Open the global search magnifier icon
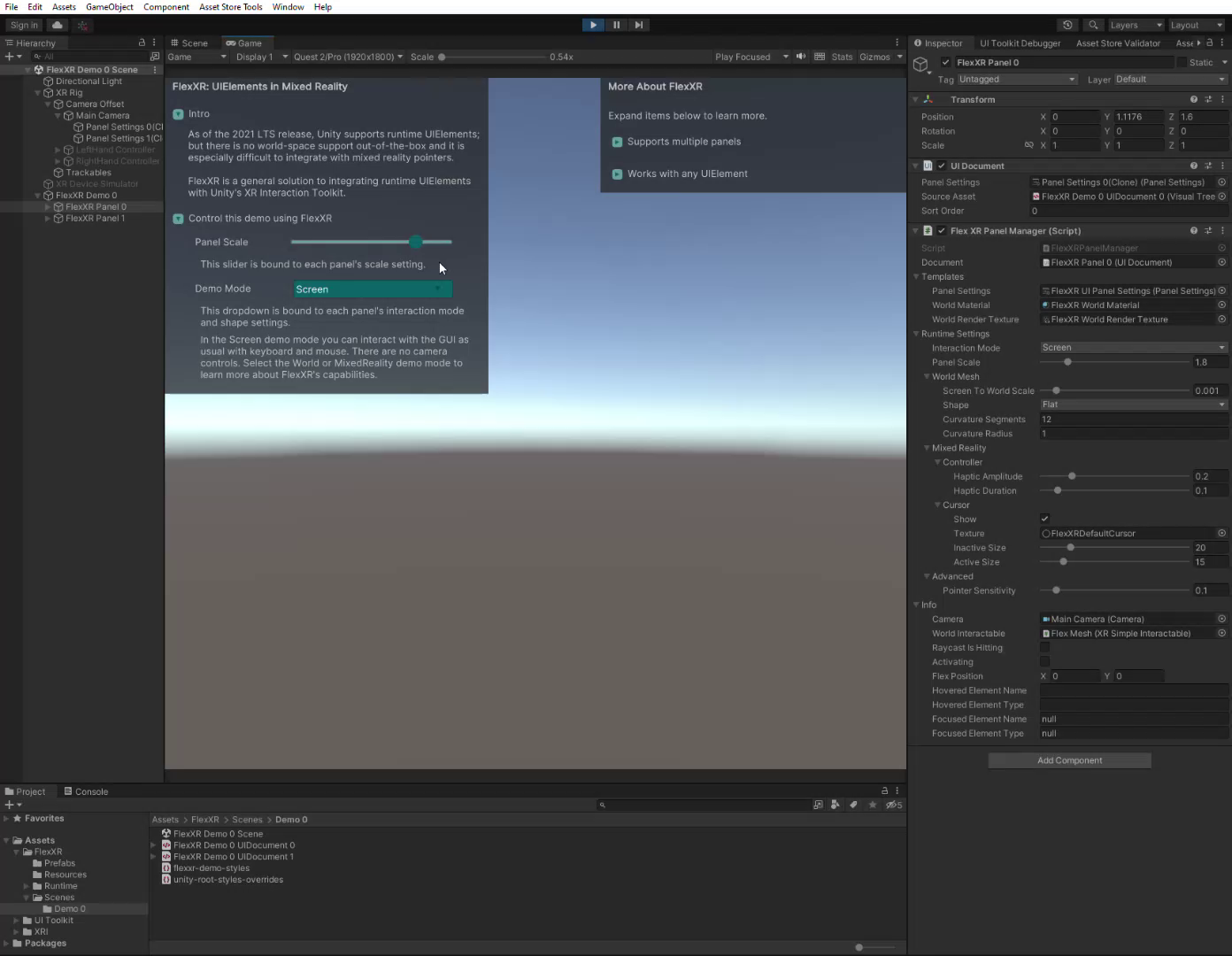Screen dimensions: 1232x956 (x=1093, y=25)
